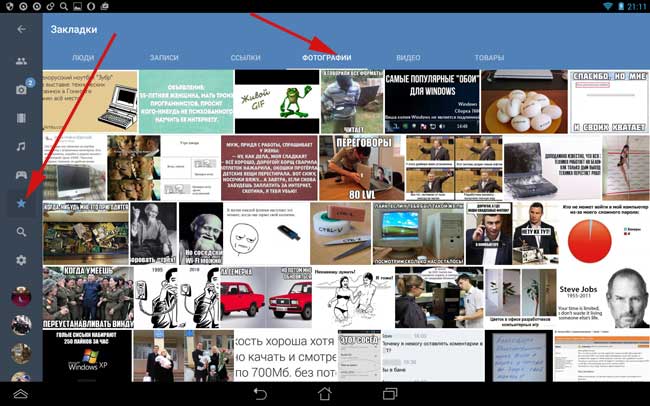The width and height of the screenshot is (650, 406).
Task: Open Settings via the gear sidebar icon
Action: (21, 261)
